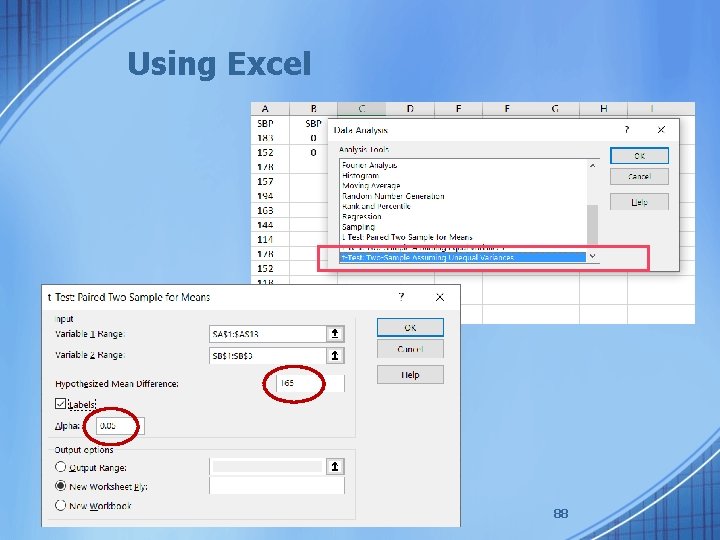Click the help question mark in Data Analysis dialog
The image size is (720, 540).
click(x=627, y=129)
